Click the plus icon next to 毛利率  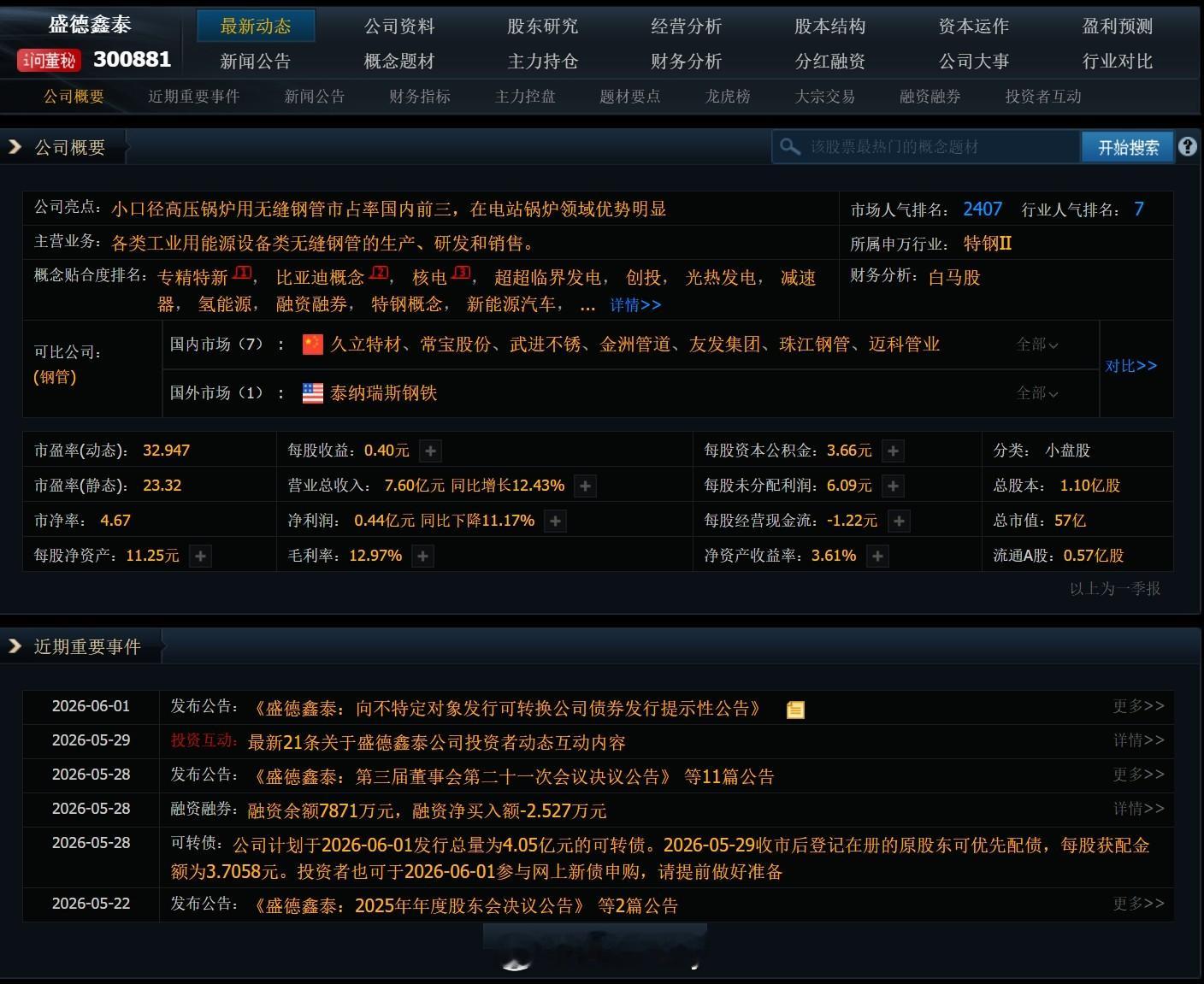pyautogui.click(x=423, y=556)
